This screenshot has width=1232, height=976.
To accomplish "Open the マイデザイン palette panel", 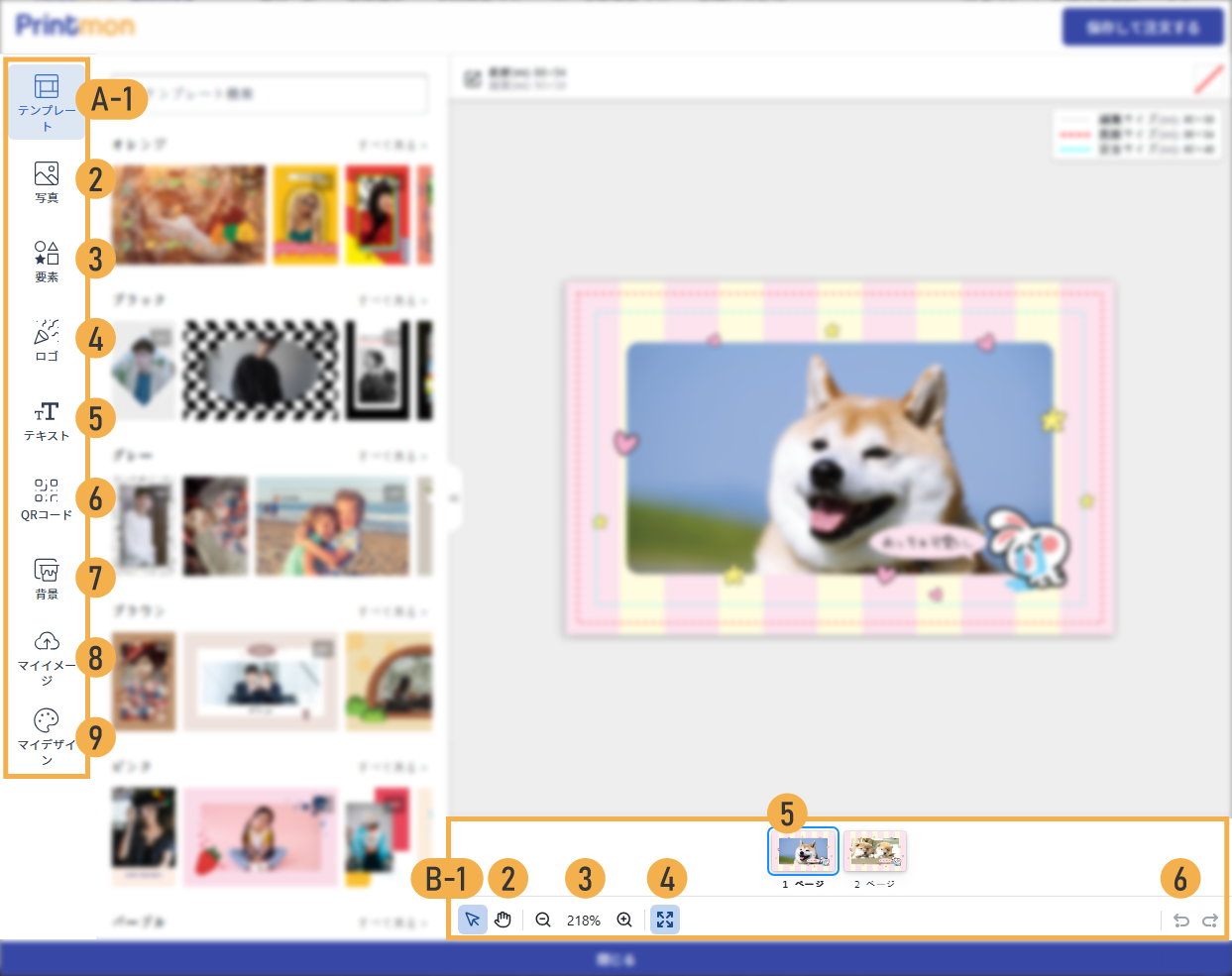I will point(47,736).
